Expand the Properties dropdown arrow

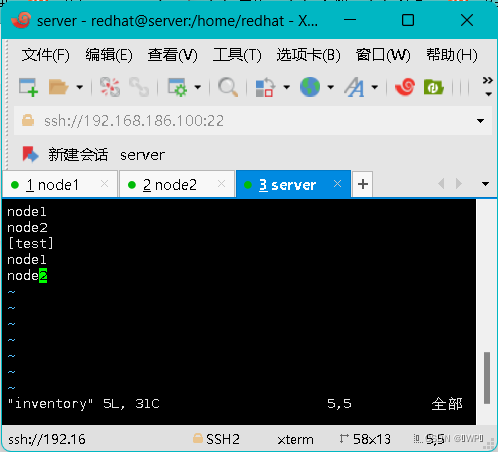tap(198, 87)
